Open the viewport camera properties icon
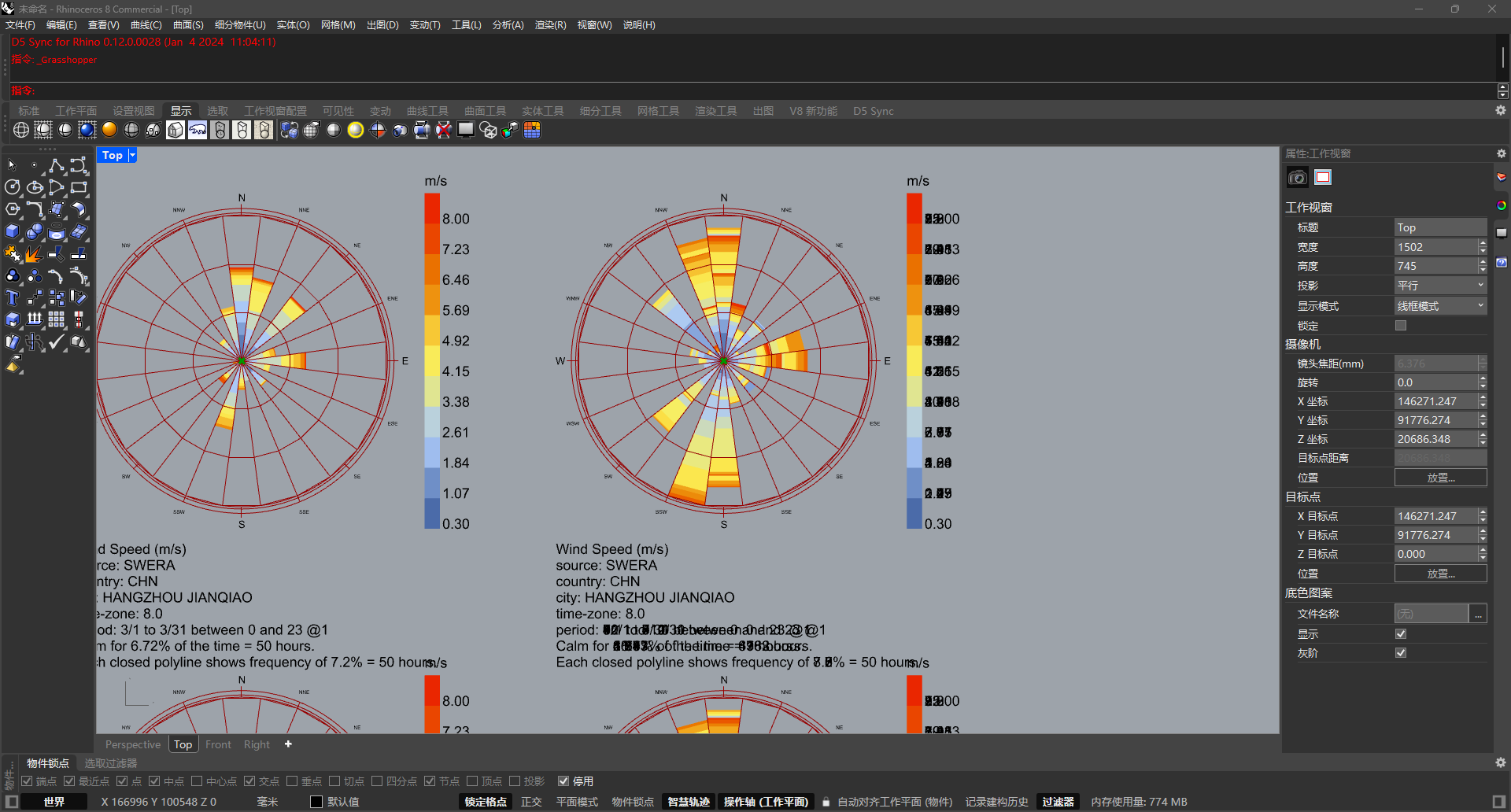 1297,178
